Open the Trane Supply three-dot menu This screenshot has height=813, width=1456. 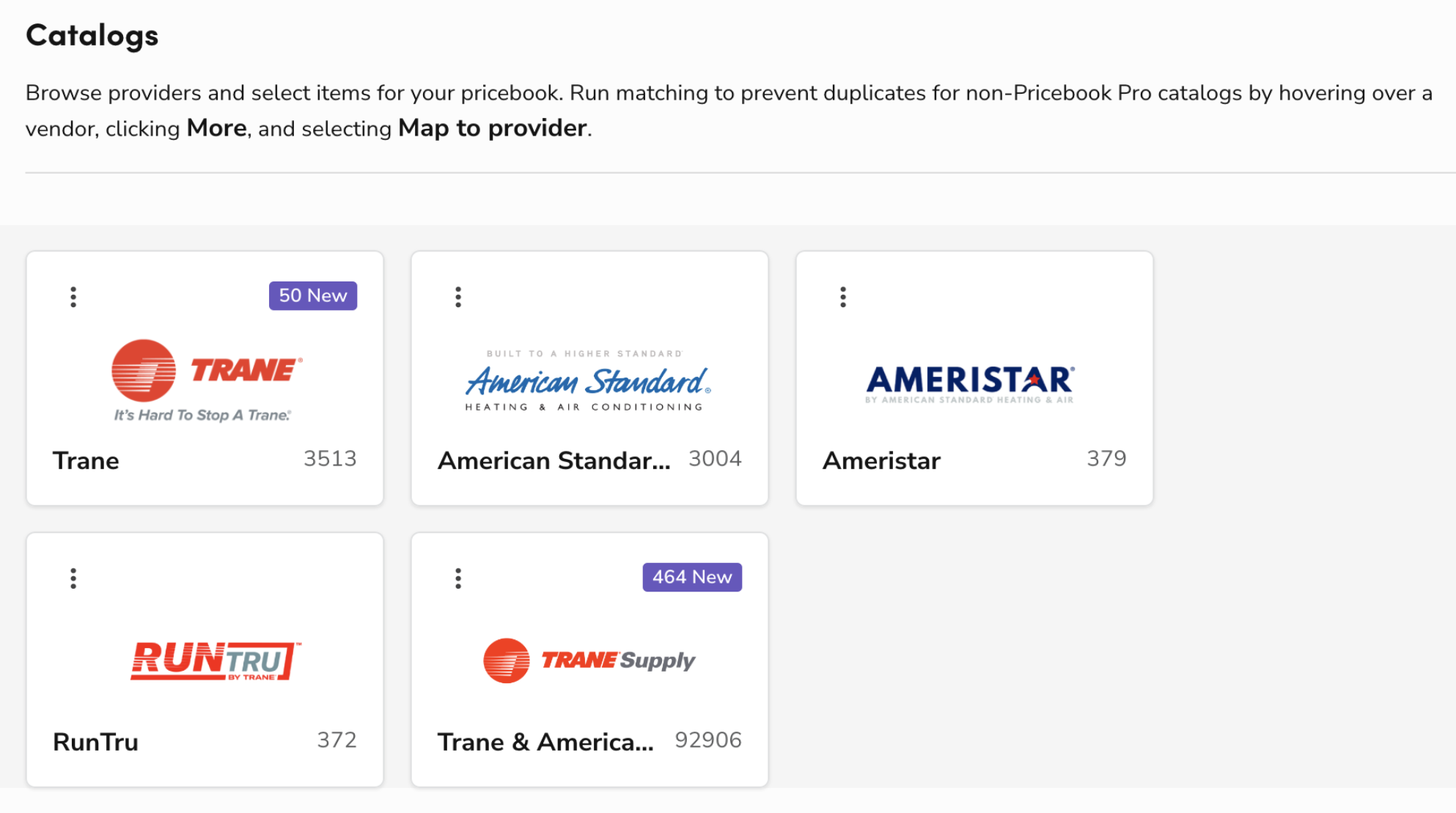click(458, 578)
